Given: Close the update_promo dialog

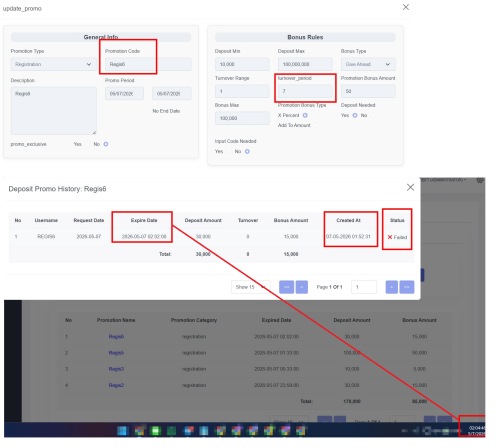Looking at the screenshot, I should (x=406, y=7).
